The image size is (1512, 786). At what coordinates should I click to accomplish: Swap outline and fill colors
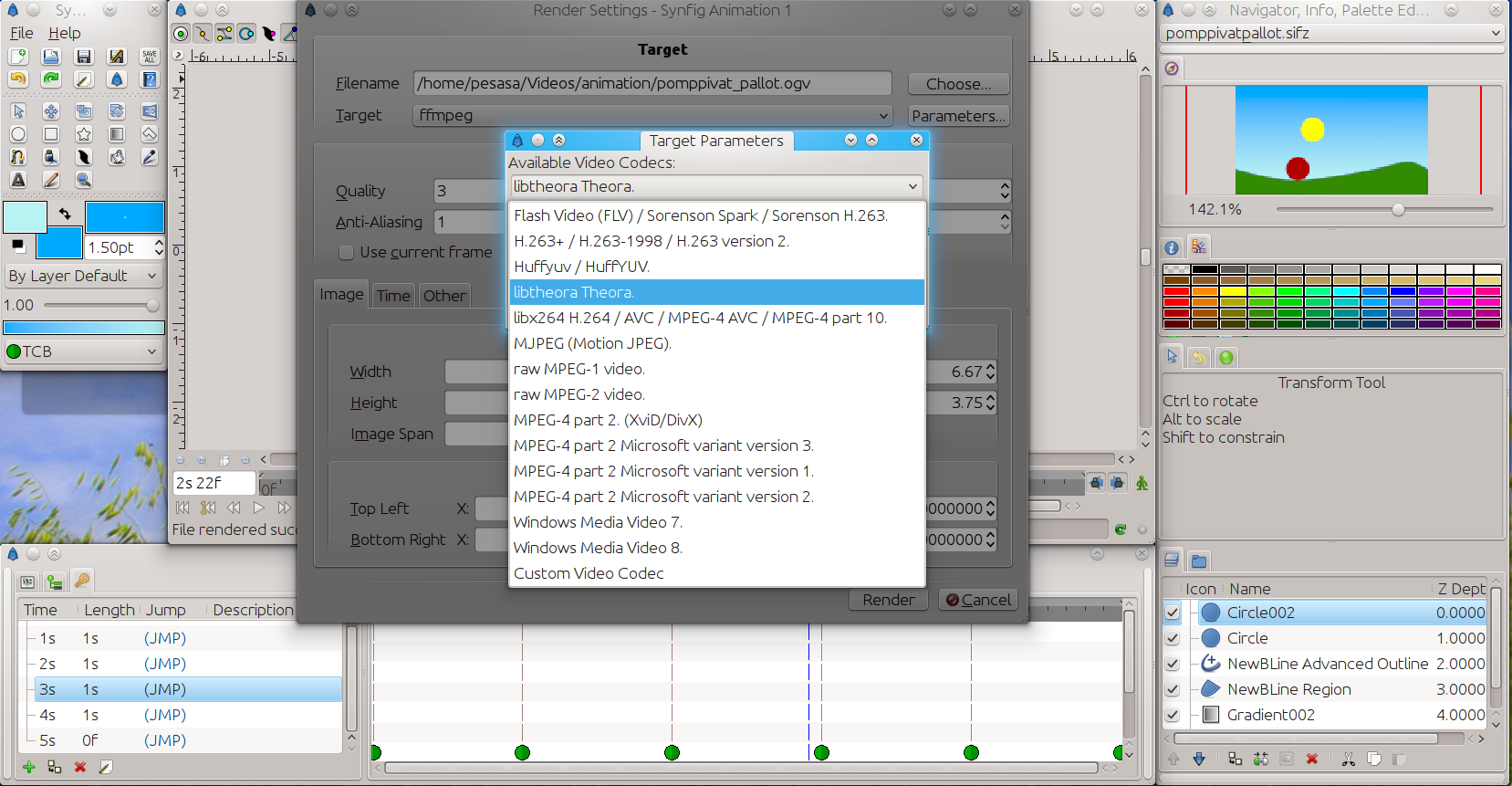click(x=65, y=214)
